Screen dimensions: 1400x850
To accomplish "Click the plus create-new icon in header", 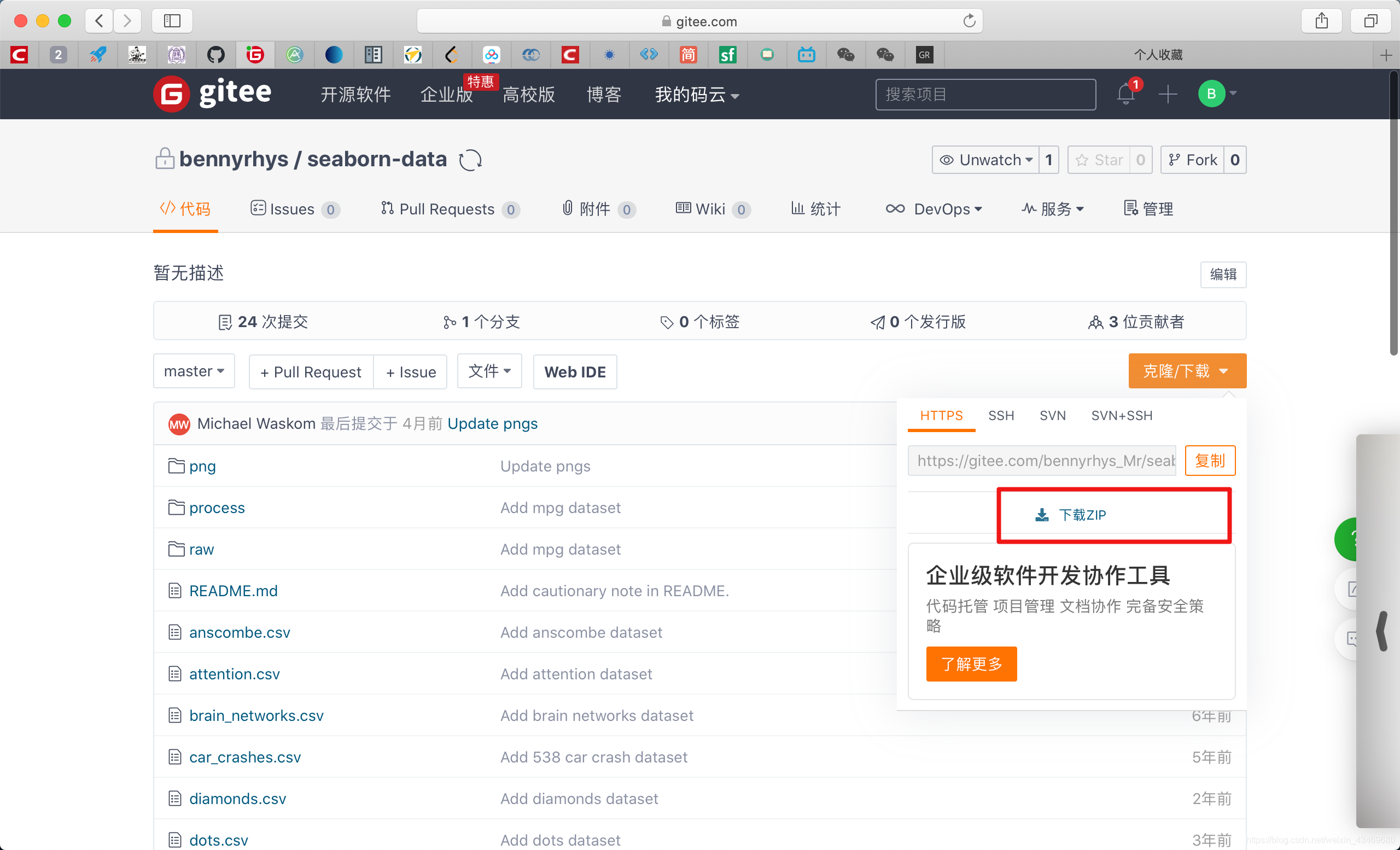I will 1168,94.
